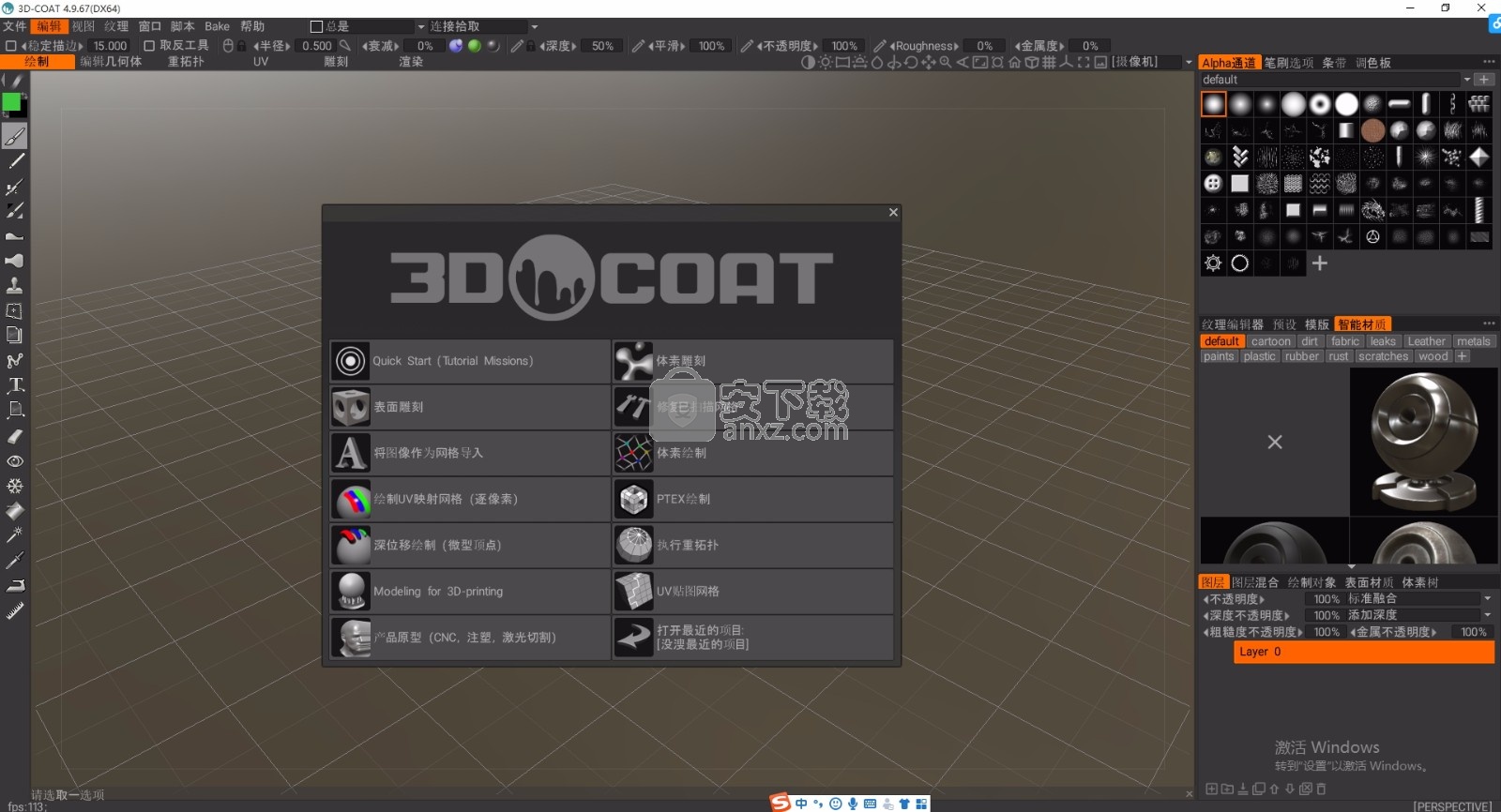Open the Alpha panel options (three dots)

click(x=1489, y=62)
